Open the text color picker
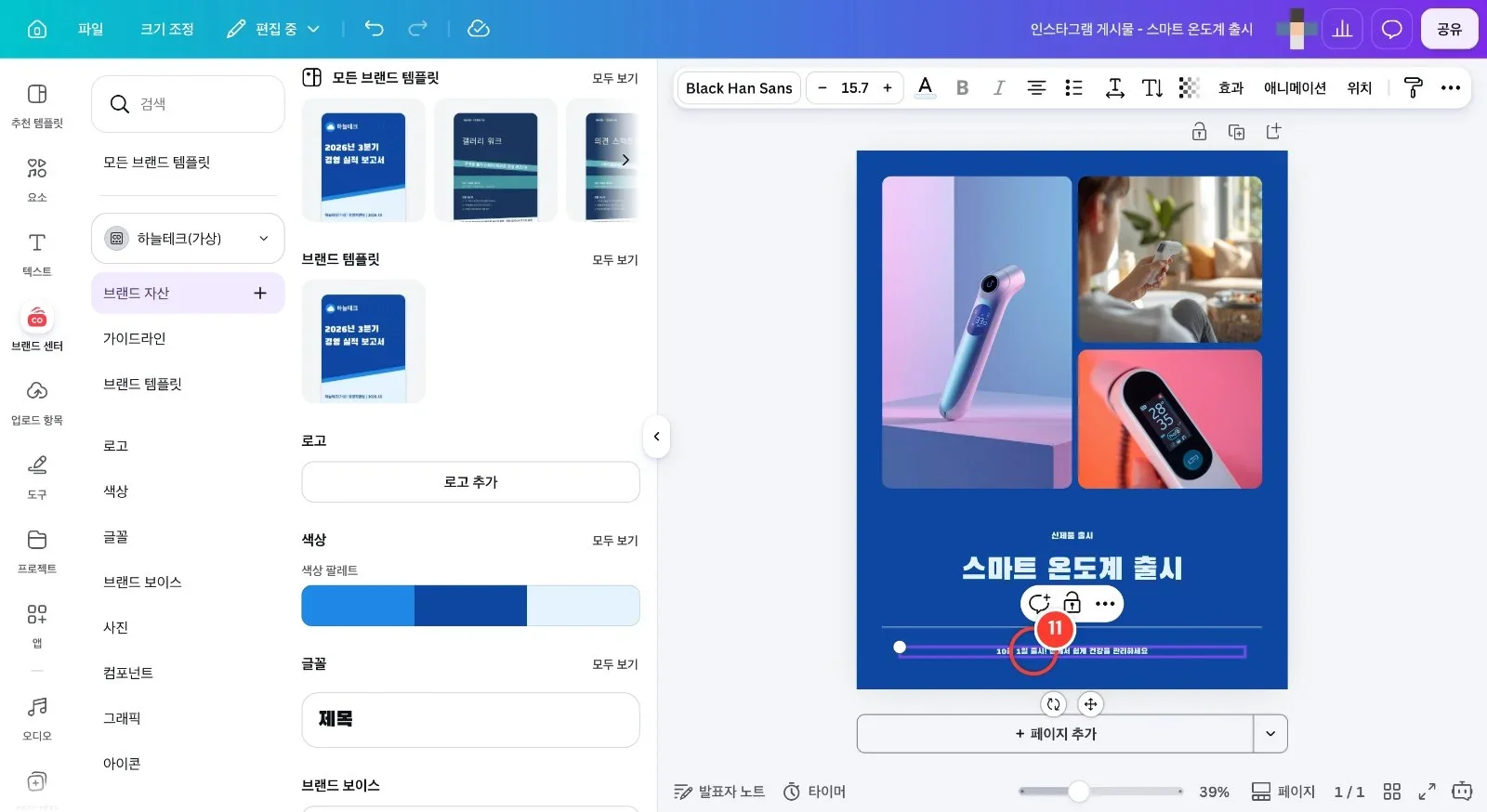The width and height of the screenshot is (1487, 812). (x=925, y=87)
